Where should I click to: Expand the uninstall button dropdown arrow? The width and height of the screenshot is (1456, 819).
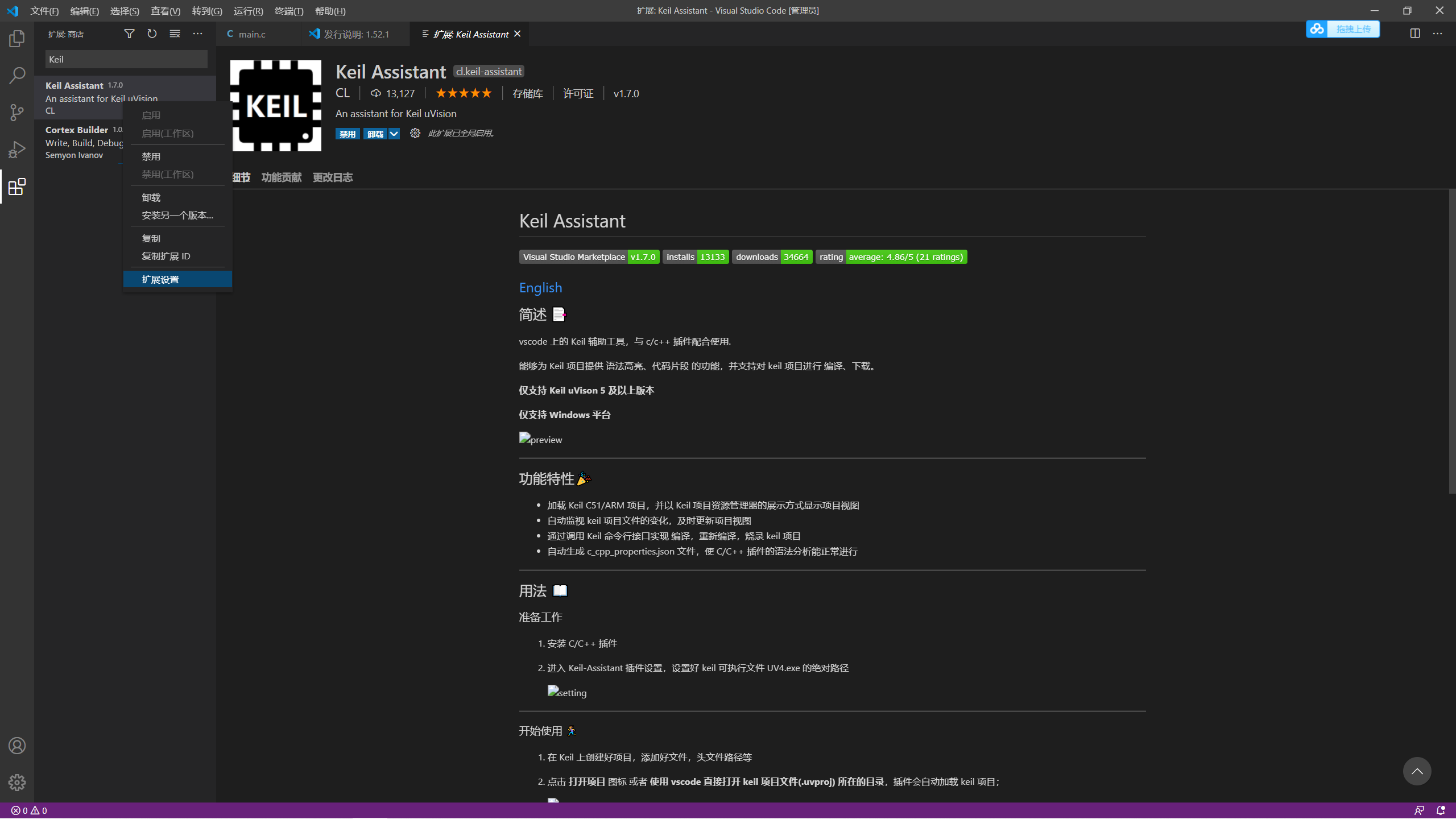(394, 134)
